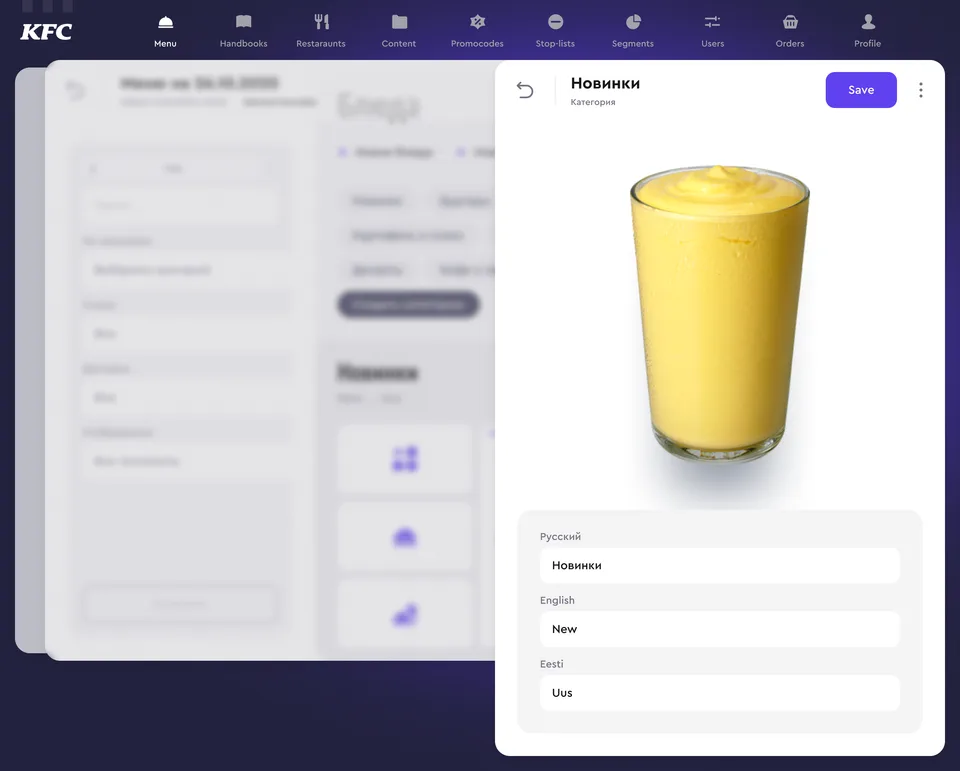The height and width of the screenshot is (771, 960).
Task: Click the back arrow in category panel
Action: click(x=525, y=90)
